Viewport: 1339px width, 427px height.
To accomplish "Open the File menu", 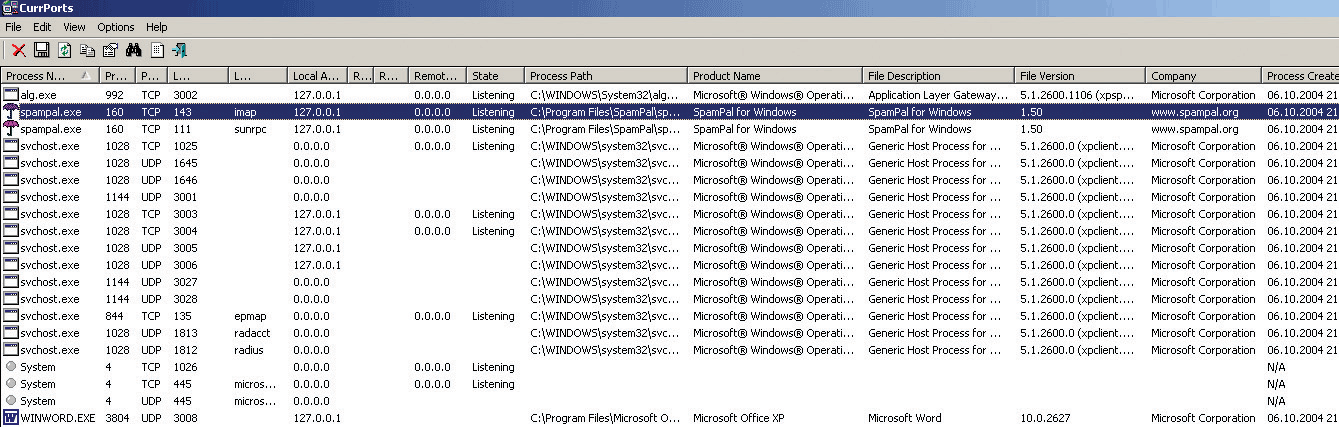I will tap(13, 27).
